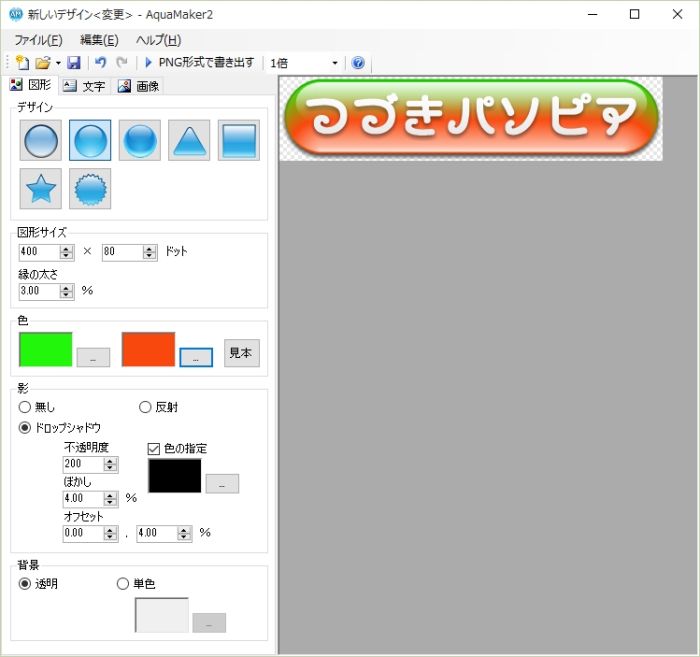
Task: Click the new design file icon
Action: (x=22, y=63)
